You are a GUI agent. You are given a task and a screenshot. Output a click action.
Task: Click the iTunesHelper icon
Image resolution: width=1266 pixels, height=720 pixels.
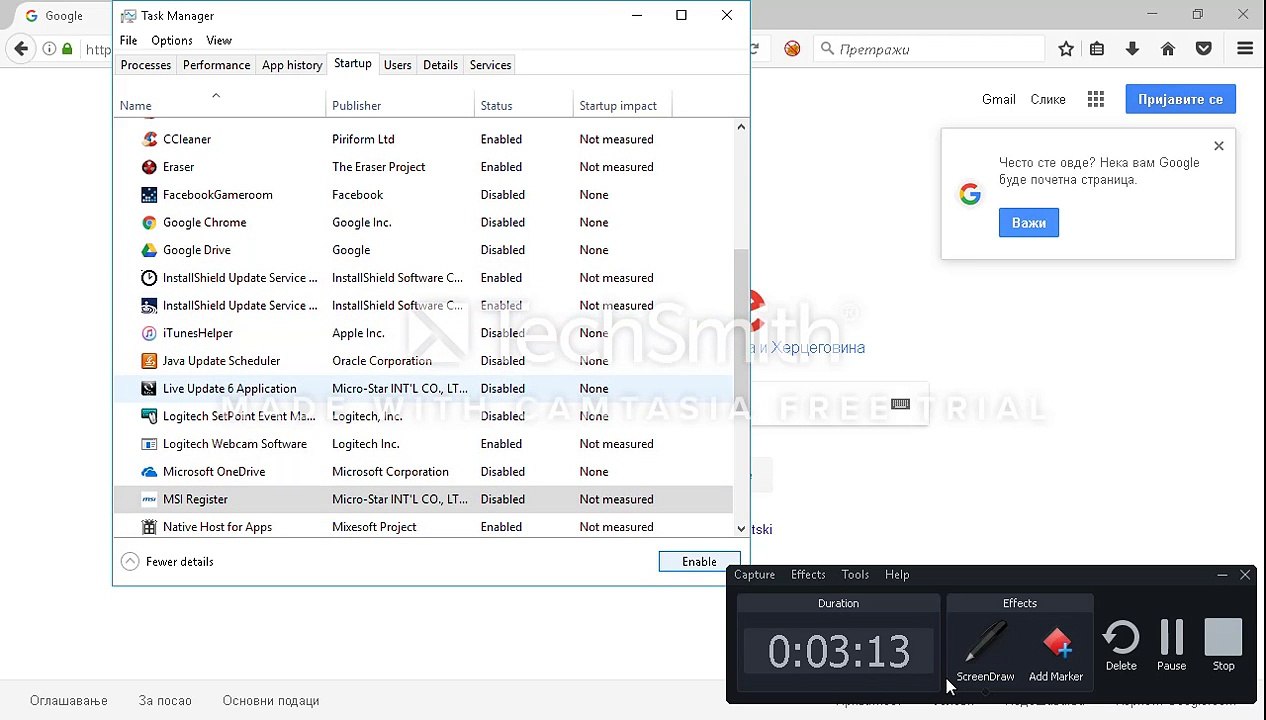tap(149, 333)
